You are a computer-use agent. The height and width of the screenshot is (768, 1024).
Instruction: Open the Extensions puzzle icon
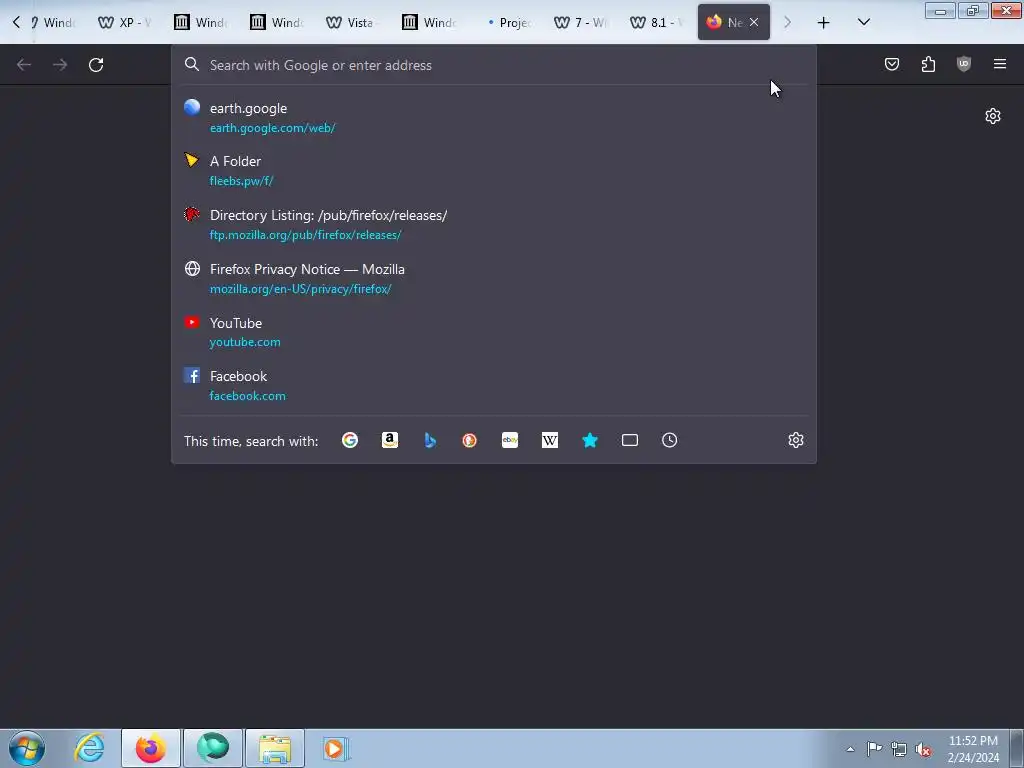click(x=928, y=64)
